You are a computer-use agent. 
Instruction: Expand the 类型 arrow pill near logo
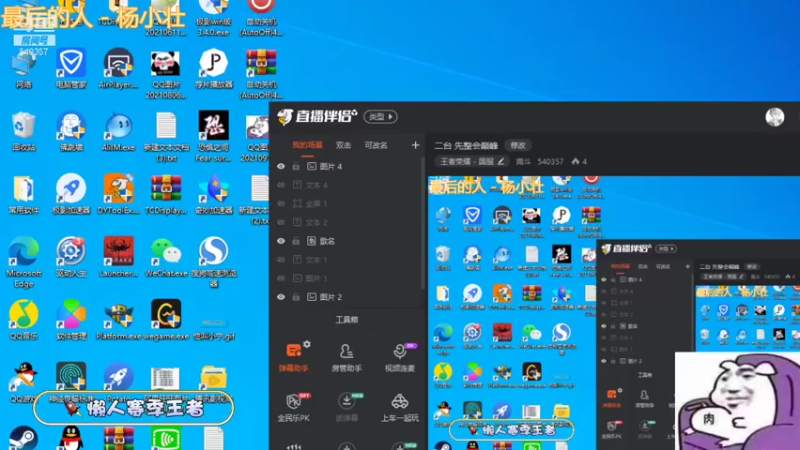[x=381, y=117]
